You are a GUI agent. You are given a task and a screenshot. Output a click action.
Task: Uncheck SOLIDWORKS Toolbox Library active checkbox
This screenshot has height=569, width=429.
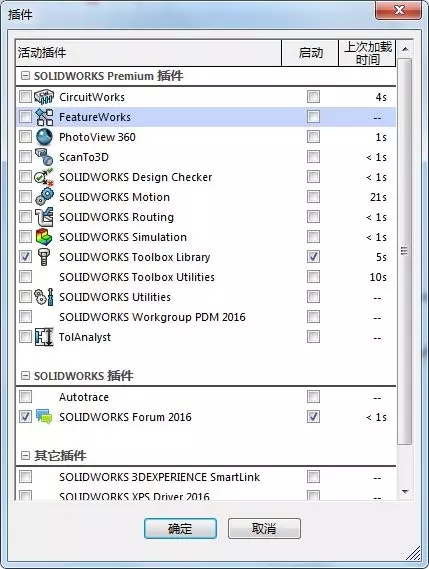(x=25, y=257)
